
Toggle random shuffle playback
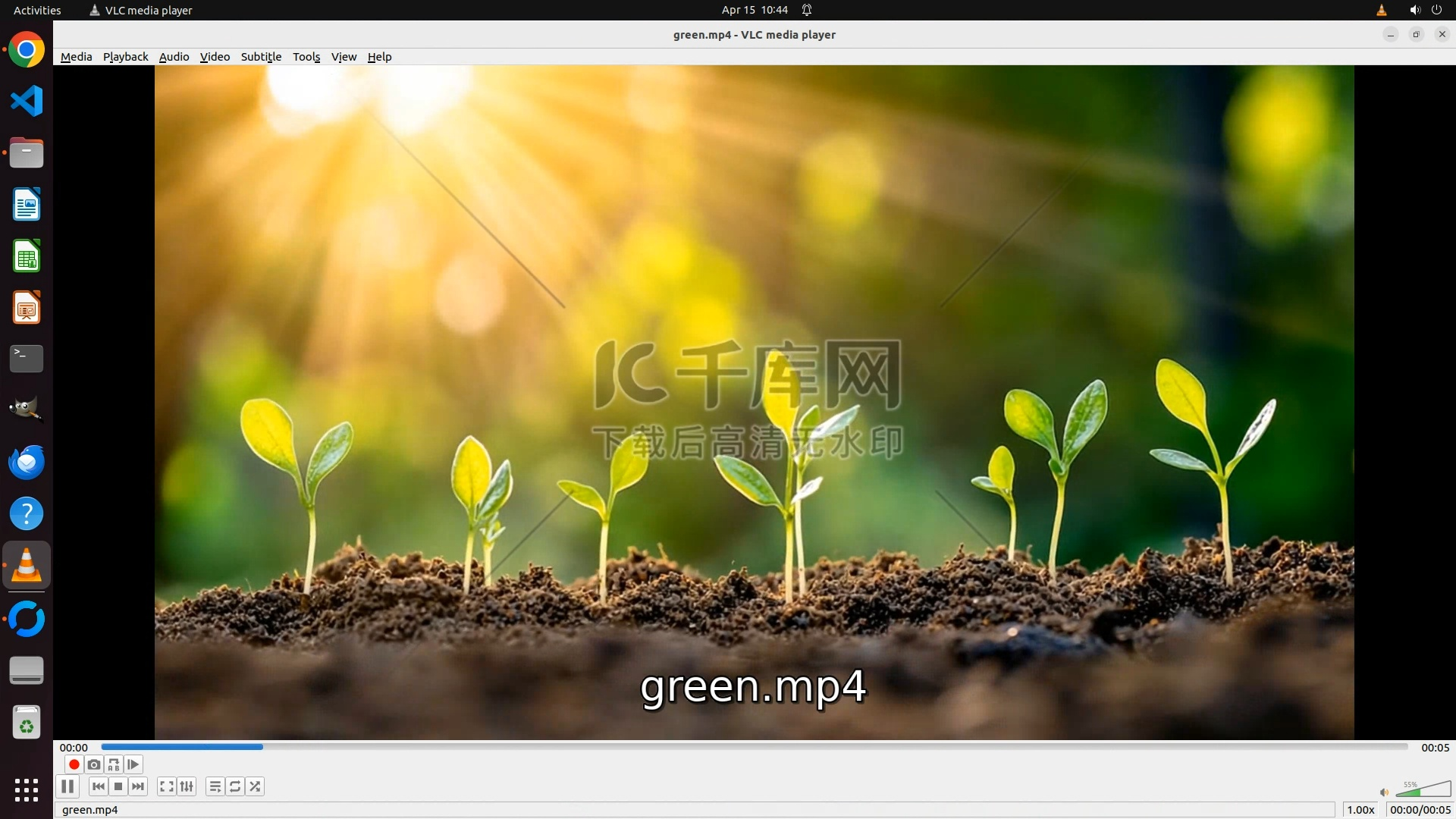[x=256, y=786]
